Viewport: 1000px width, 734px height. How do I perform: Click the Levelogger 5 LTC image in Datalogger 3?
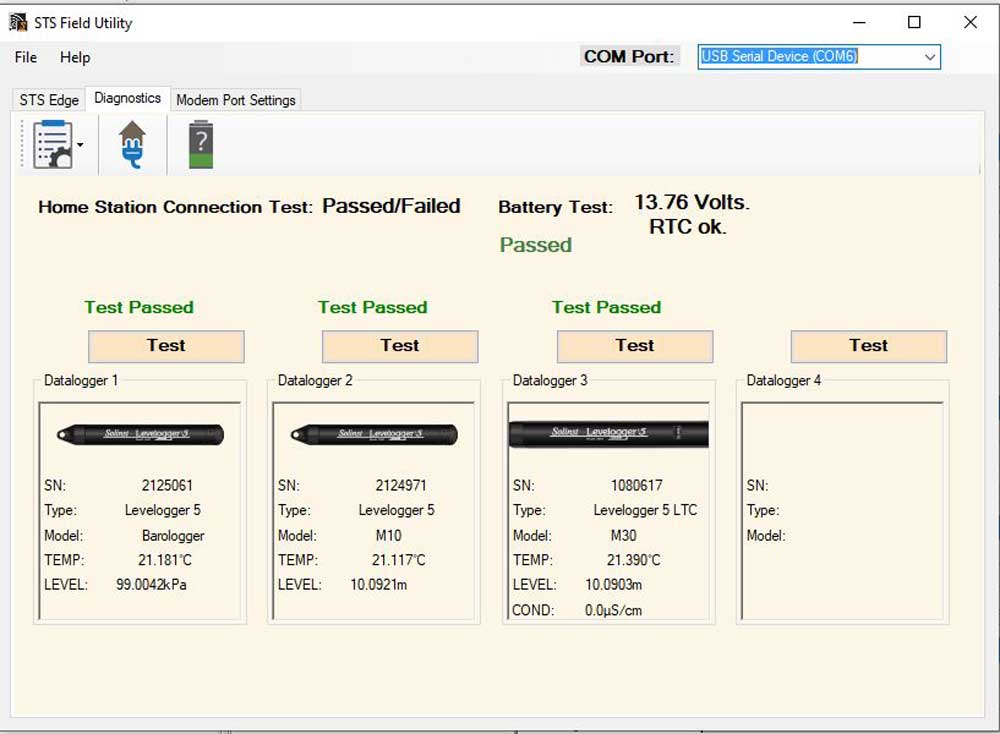click(x=607, y=430)
